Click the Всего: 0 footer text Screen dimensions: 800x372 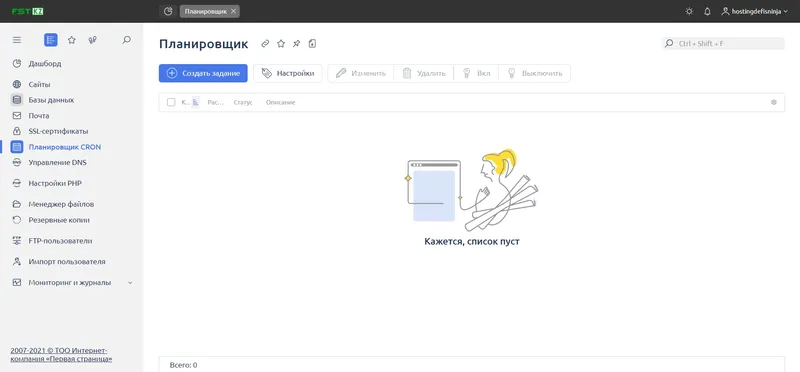[184, 365]
